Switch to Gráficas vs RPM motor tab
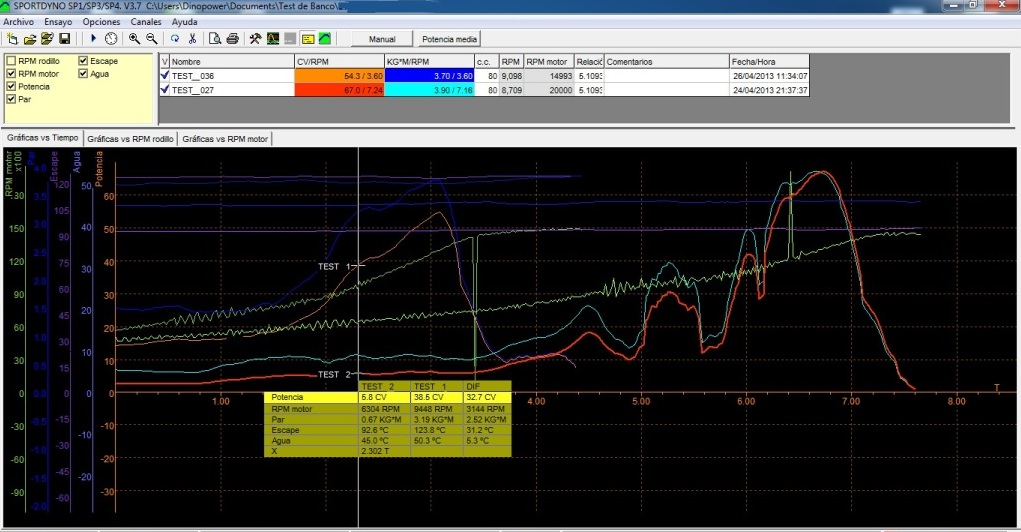 click(x=225, y=138)
